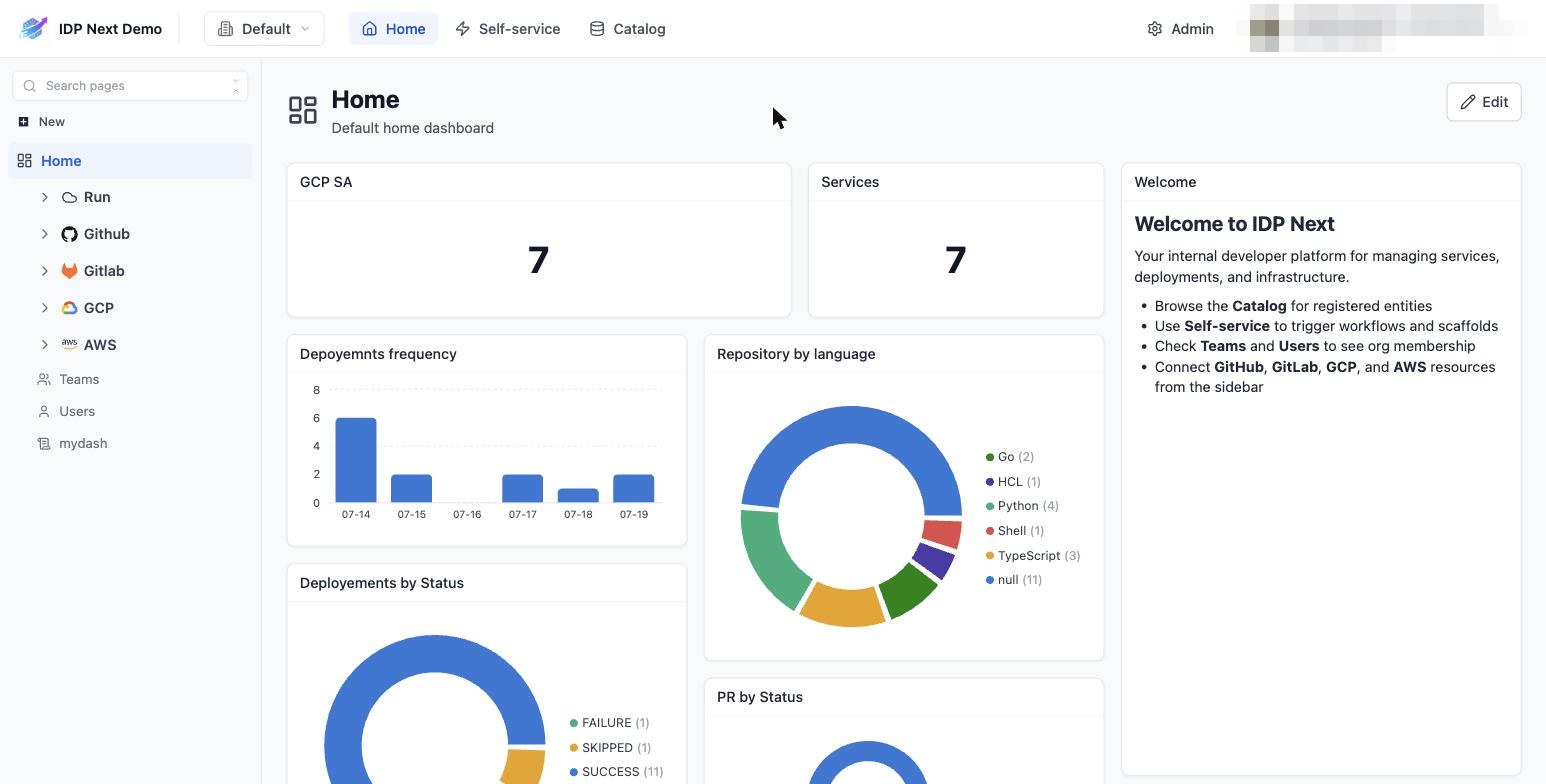Screen dimensions: 1546x784
Task: Click the New page button
Action: (41, 122)
